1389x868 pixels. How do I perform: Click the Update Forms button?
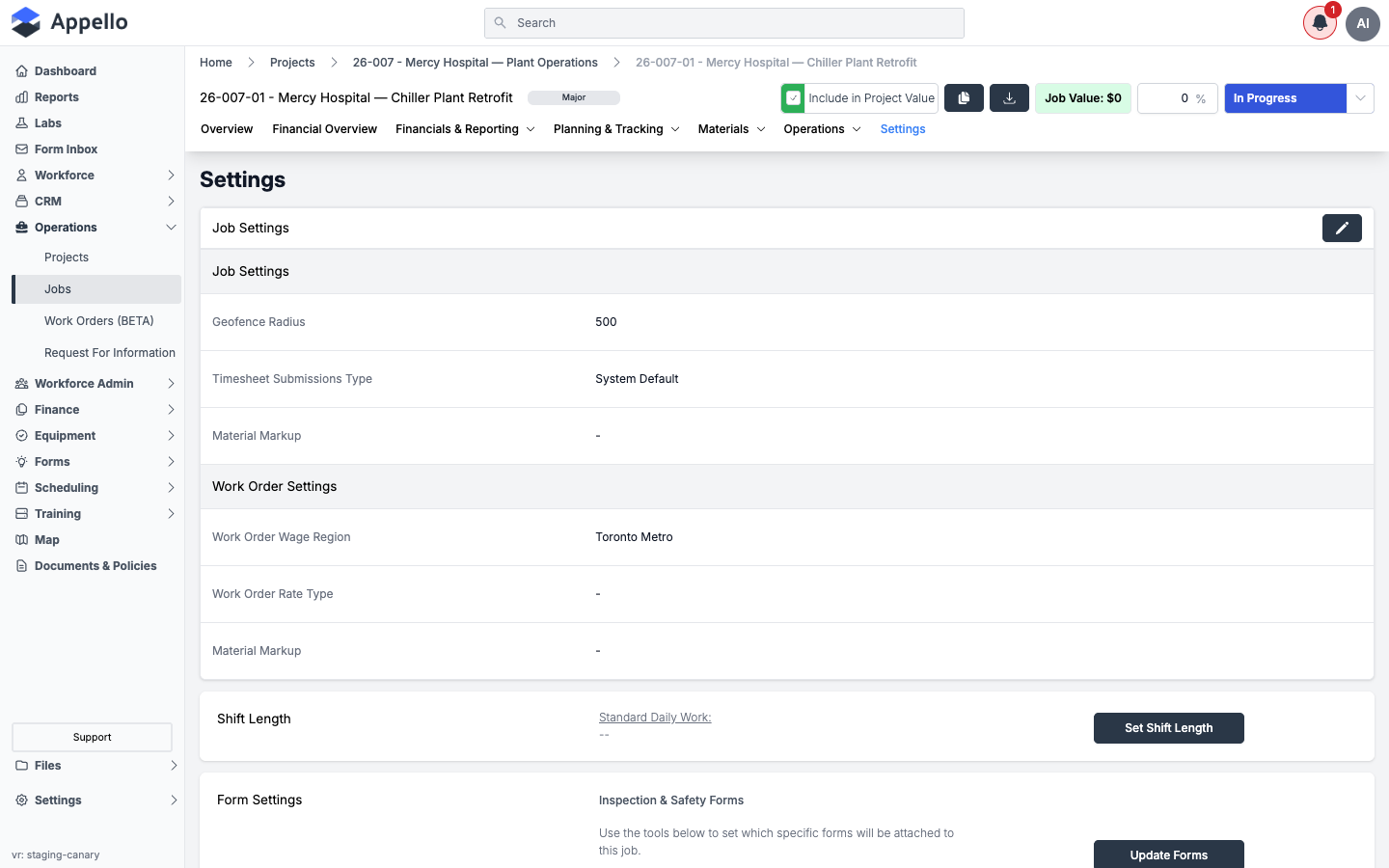click(x=1168, y=854)
